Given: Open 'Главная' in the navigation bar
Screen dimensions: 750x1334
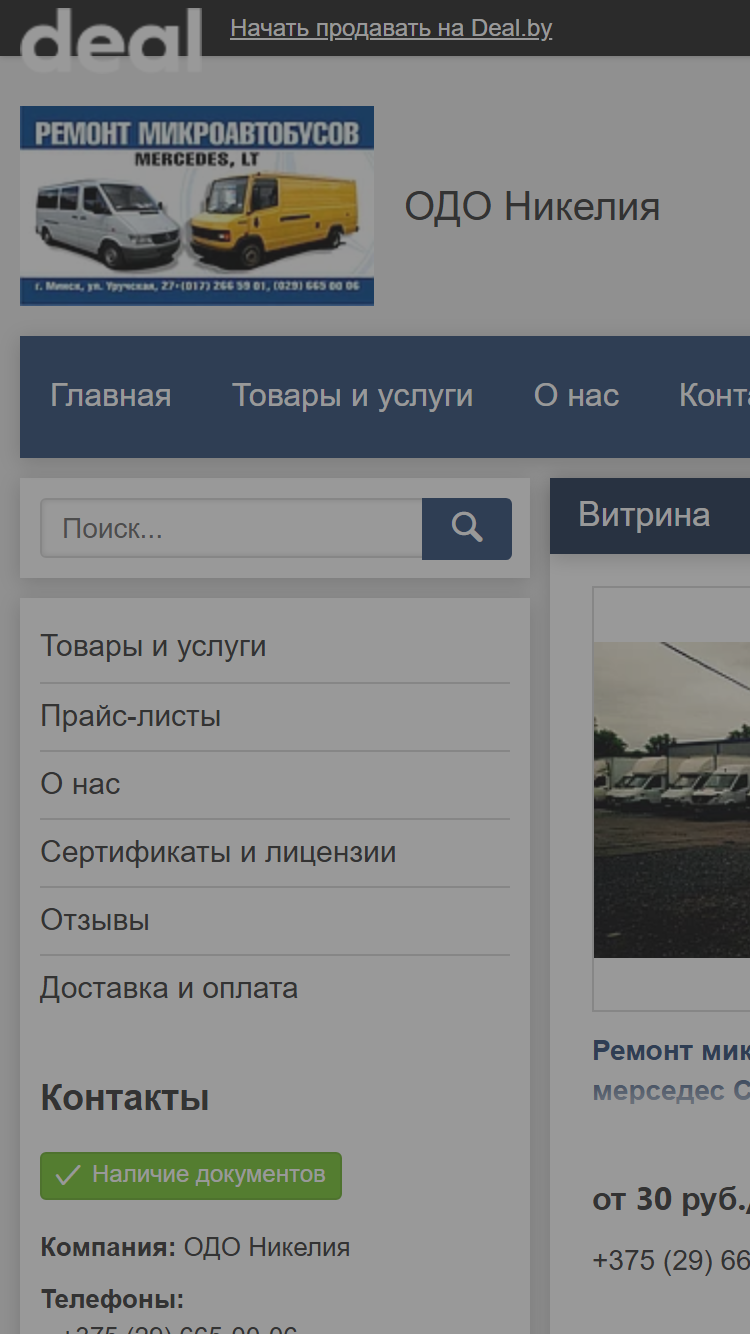Looking at the screenshot, I should pyautogui.click(x=111, y=396).
